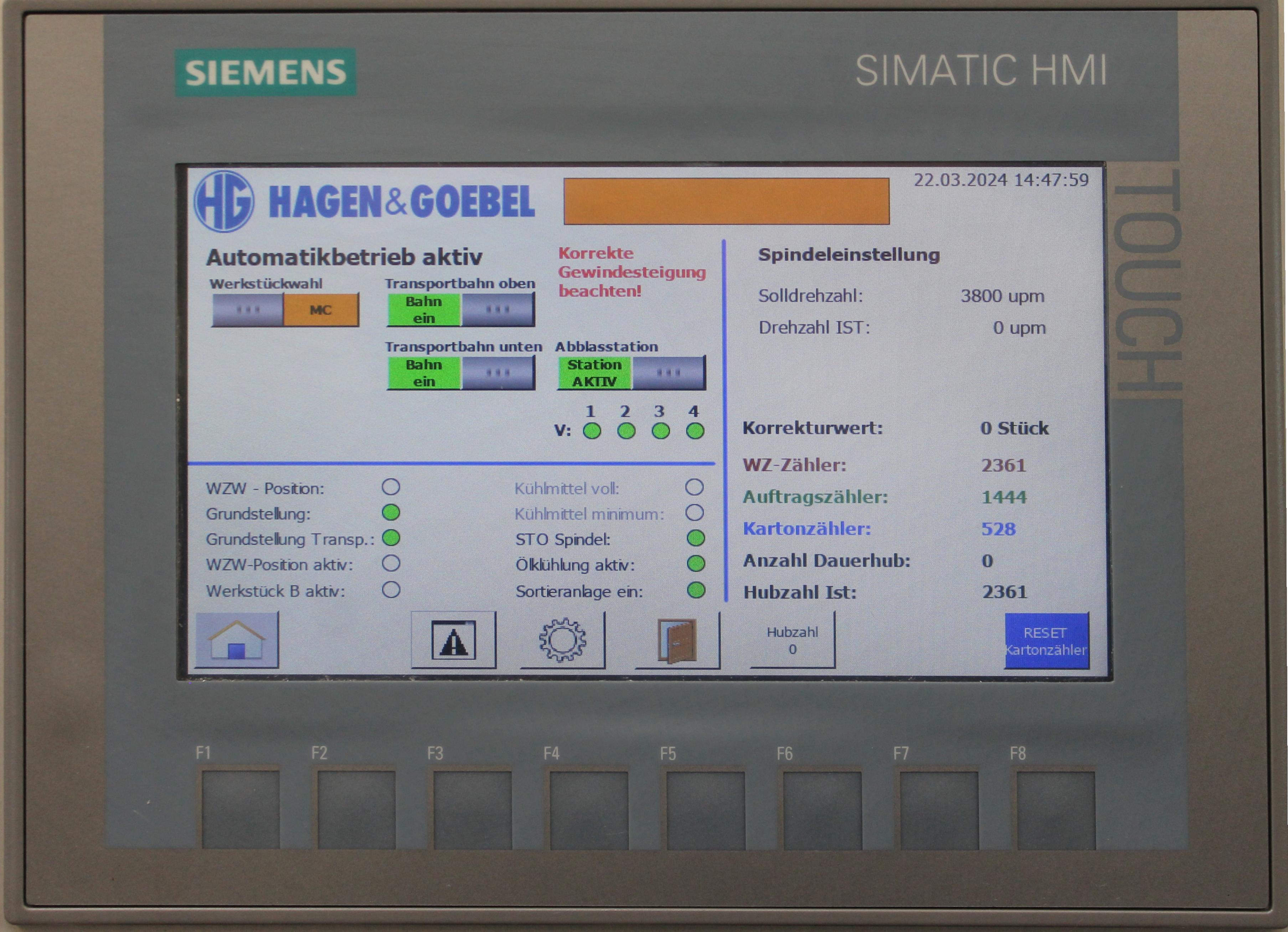Tap the Drehzahl IST 0 upm value
Viewport: 1288px width, 932px height.
pos(1019,328)
